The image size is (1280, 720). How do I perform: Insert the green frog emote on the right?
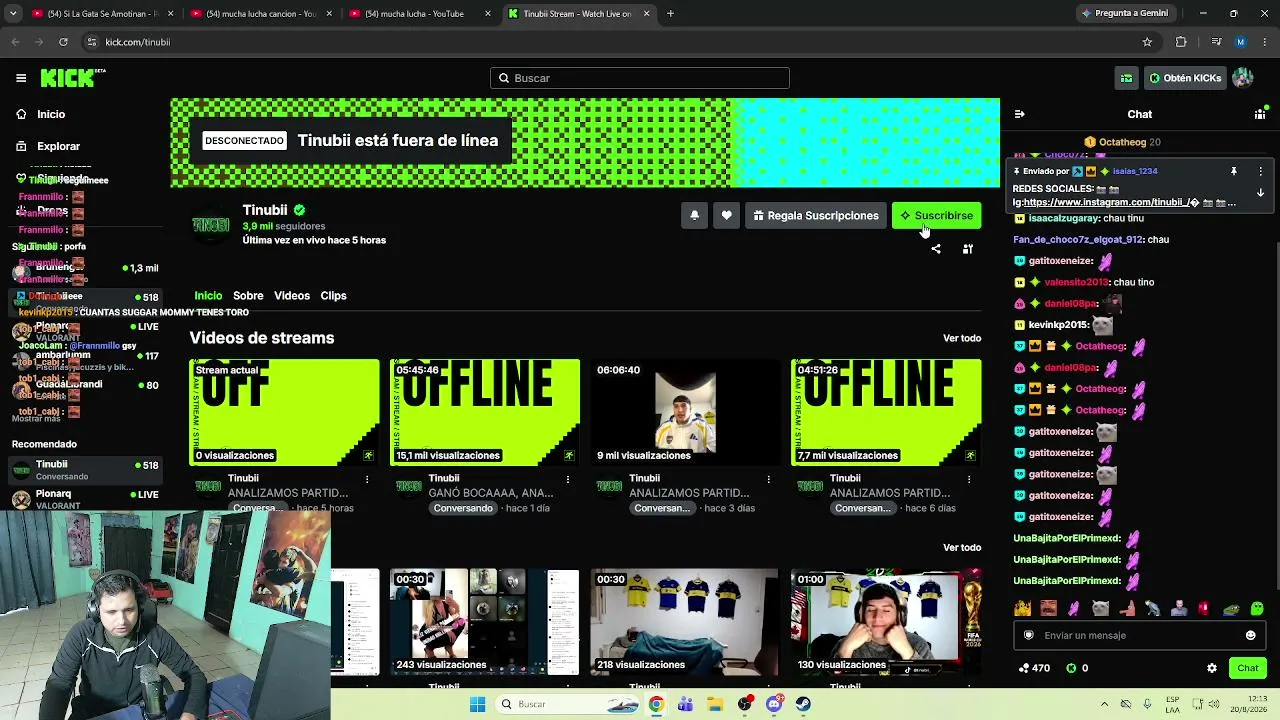tap(1257, 608)
